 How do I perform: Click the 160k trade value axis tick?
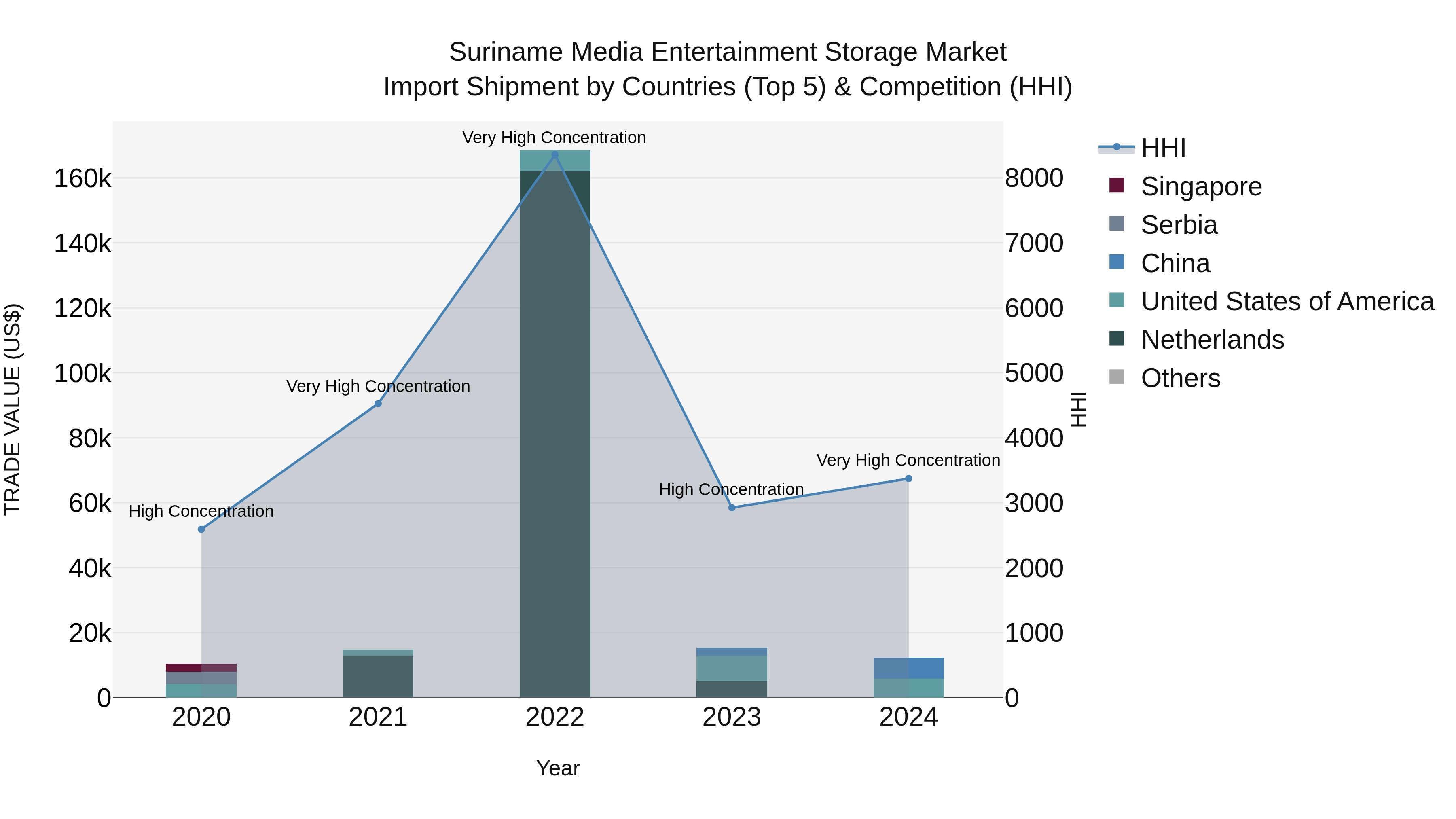83,179
